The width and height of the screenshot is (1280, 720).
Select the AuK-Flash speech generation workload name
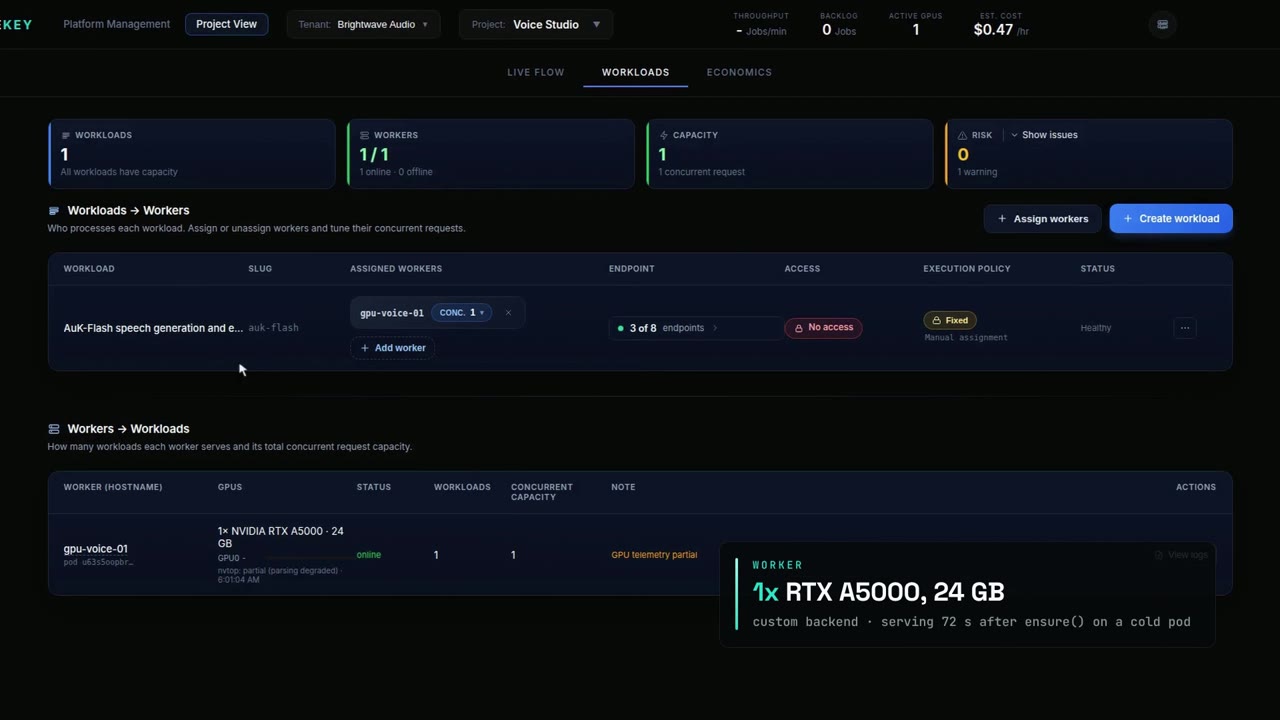point(153,328)
